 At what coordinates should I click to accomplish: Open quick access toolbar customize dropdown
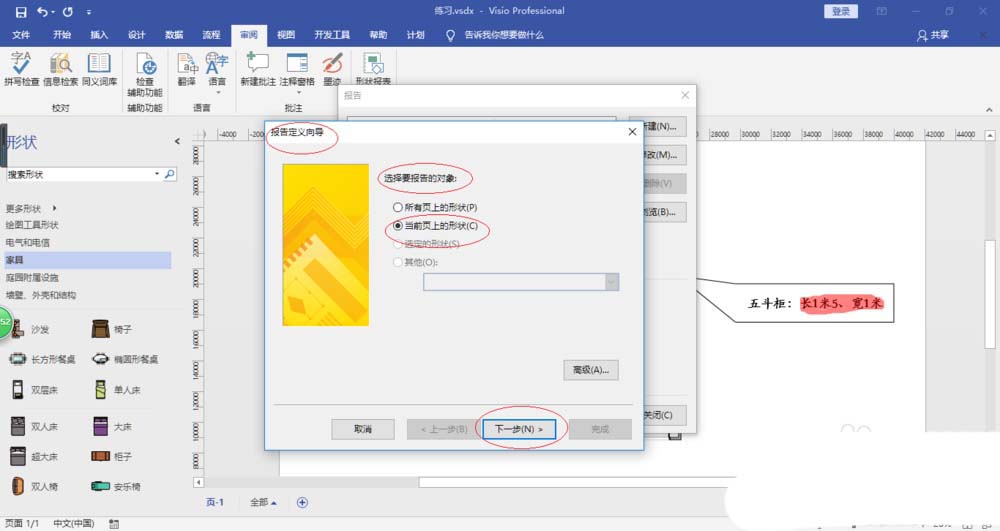pos(89,11)
